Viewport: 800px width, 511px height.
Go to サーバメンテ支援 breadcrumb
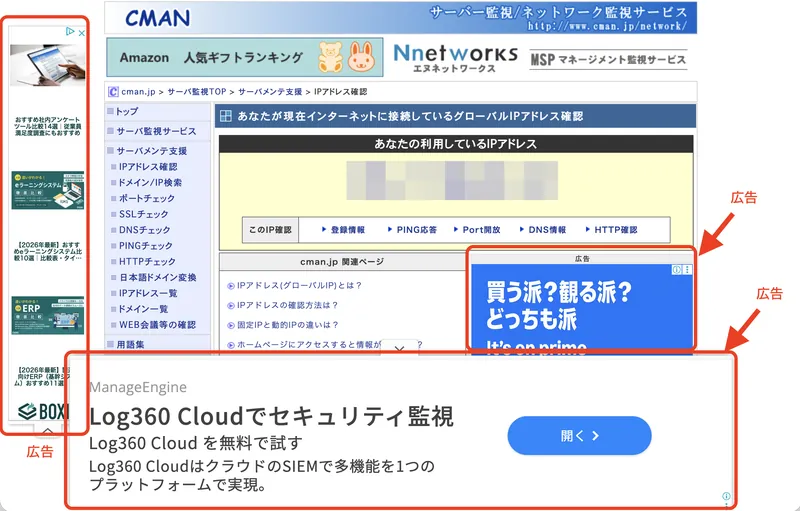point(270,92)
